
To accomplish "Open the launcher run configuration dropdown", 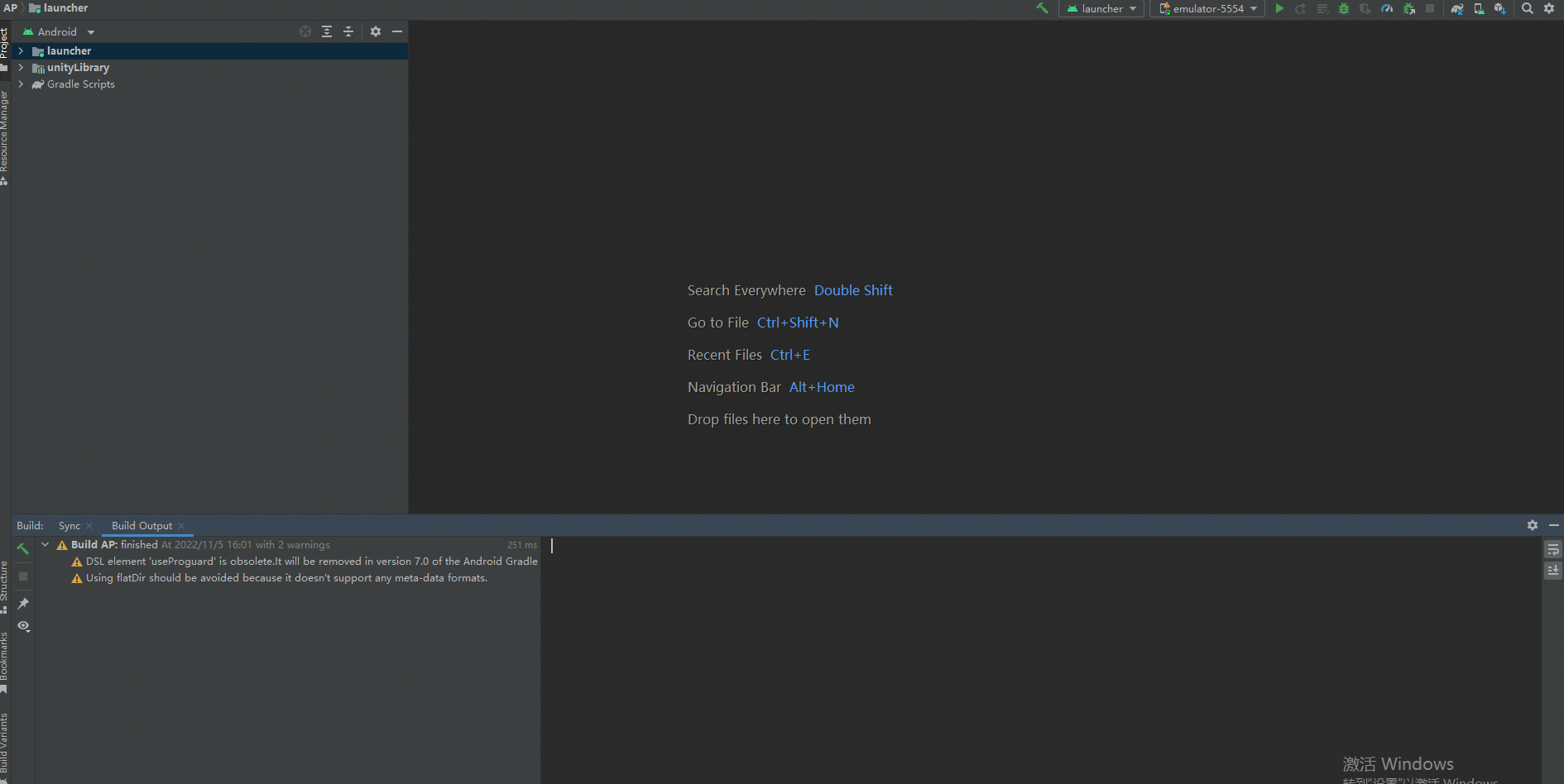I will (x=1101, y=8).
